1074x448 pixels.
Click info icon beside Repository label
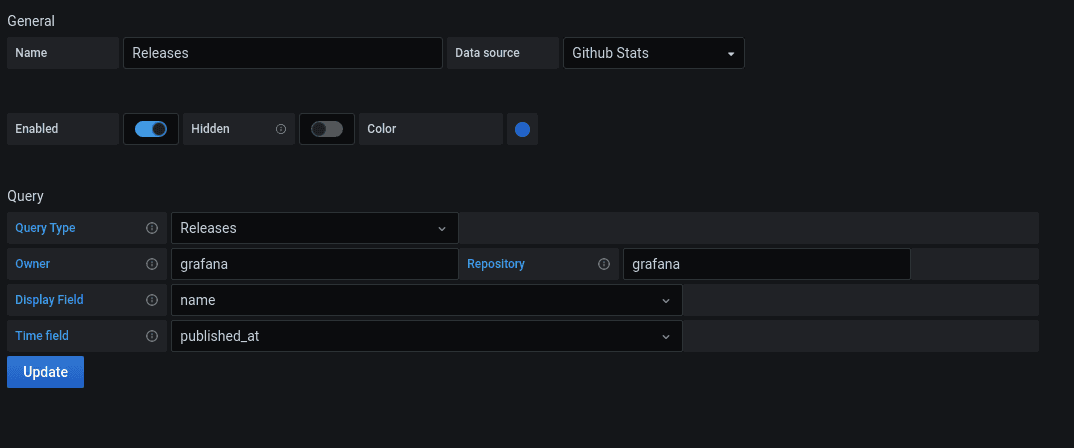[x=604, y=264]
